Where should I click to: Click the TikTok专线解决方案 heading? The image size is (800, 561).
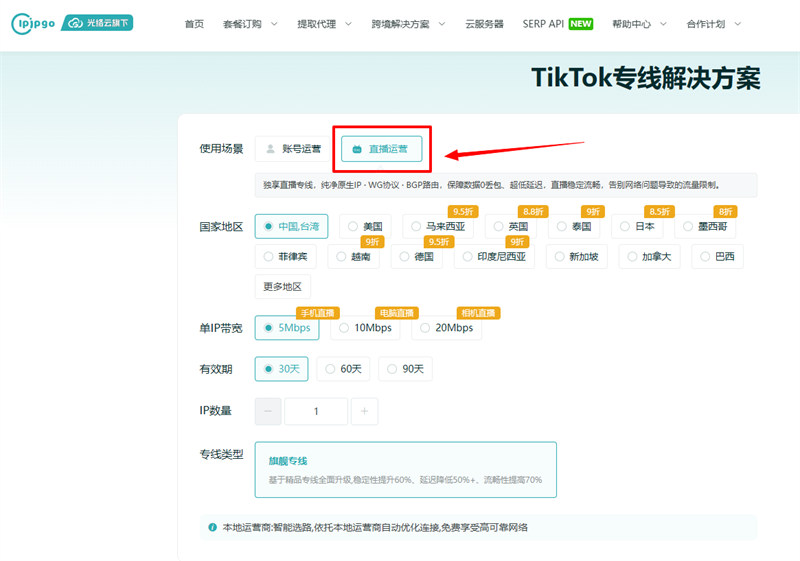646,78
